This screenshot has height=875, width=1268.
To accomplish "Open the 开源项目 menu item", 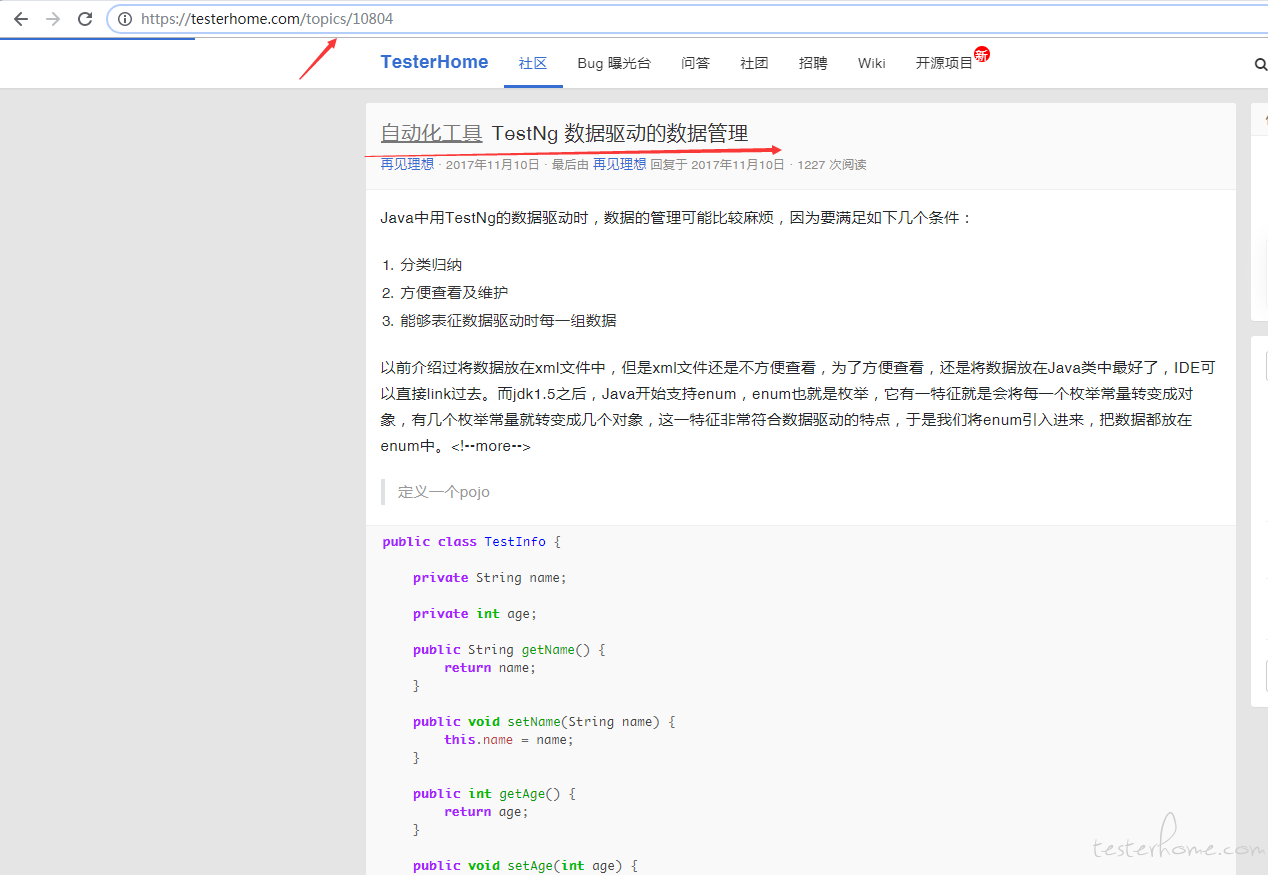I will 944,63.
